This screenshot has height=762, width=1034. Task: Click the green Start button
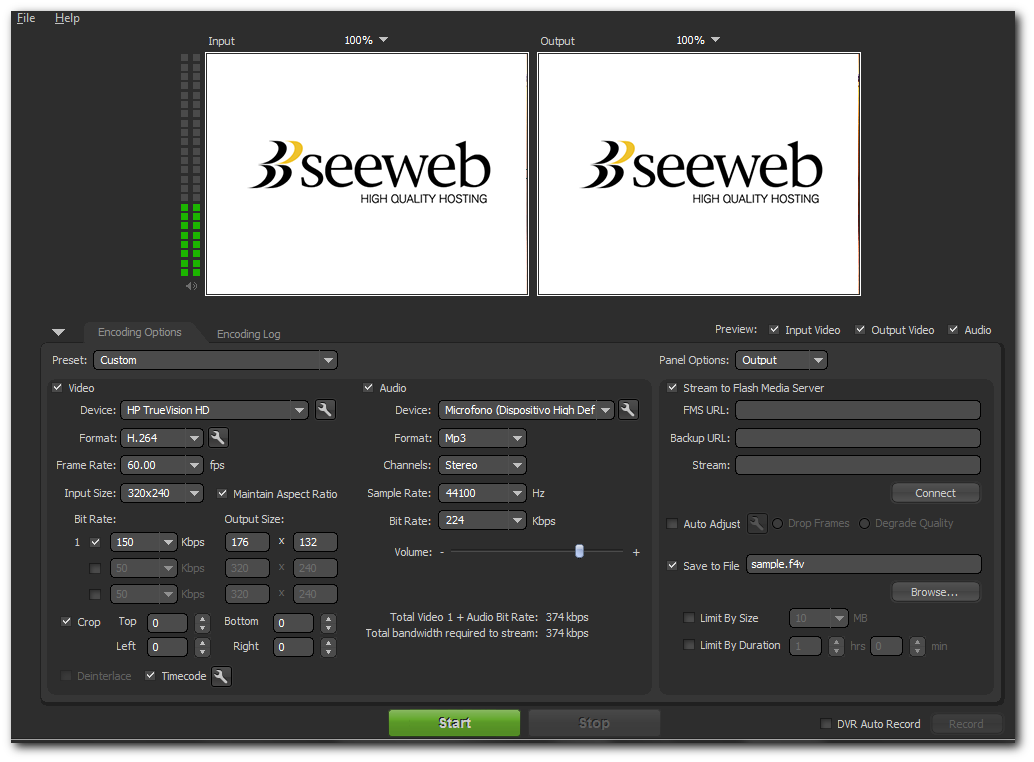pyautogui.click(x=454, y=723)
